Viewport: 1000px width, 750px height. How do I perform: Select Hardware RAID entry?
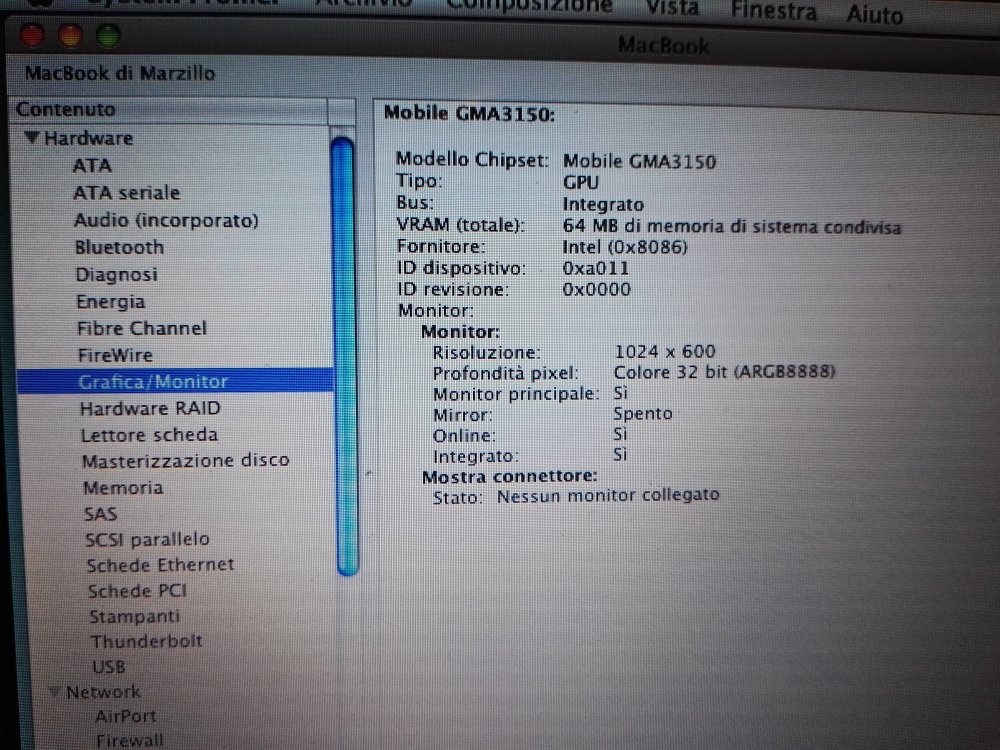[150, 408]
